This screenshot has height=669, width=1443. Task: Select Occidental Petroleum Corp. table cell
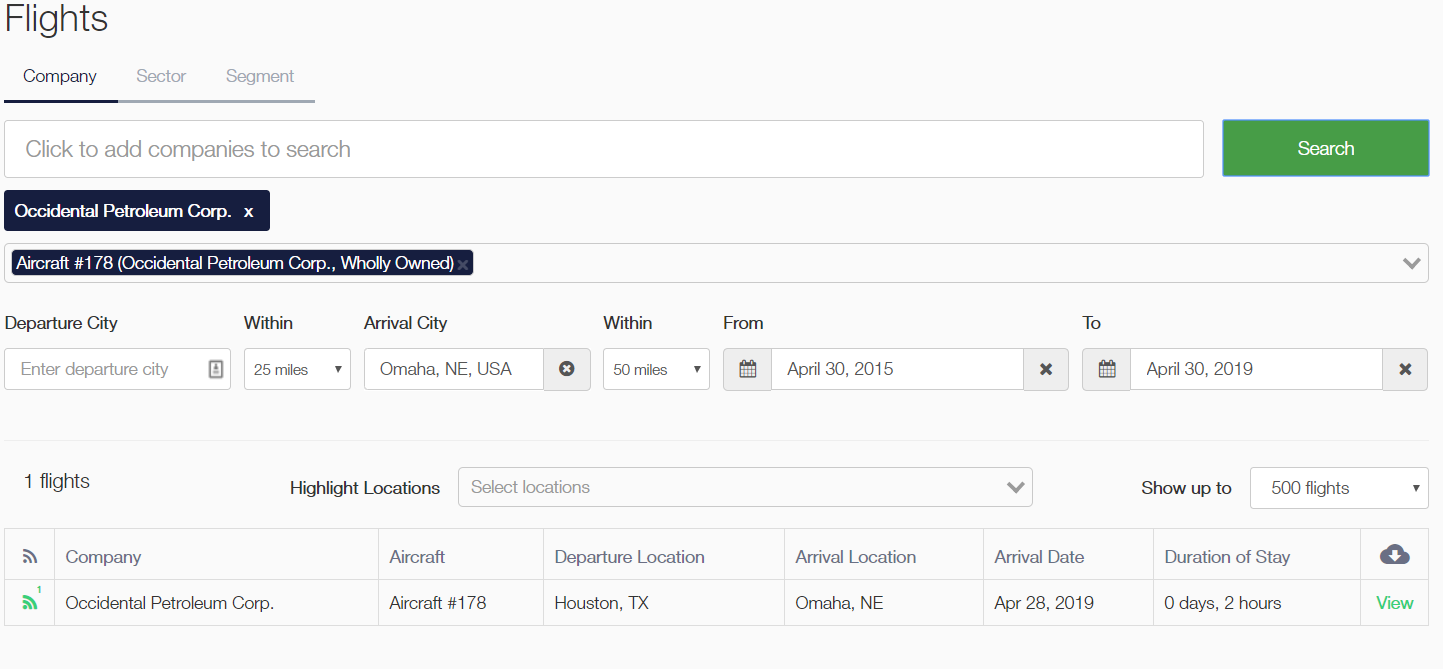(x=216, y=603)
